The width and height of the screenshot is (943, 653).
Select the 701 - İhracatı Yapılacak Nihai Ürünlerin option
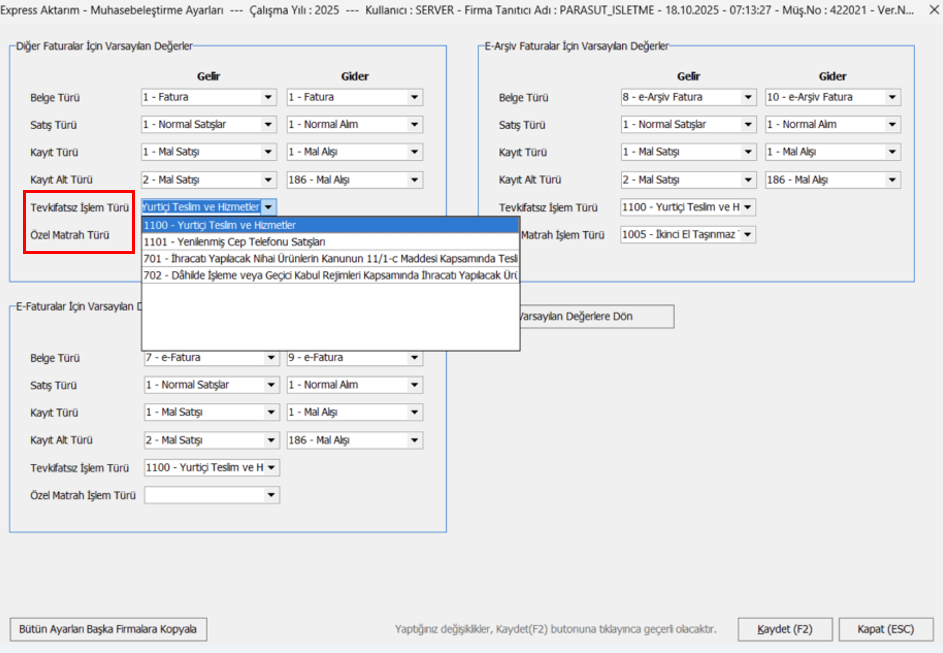click(x=330, y=259)
